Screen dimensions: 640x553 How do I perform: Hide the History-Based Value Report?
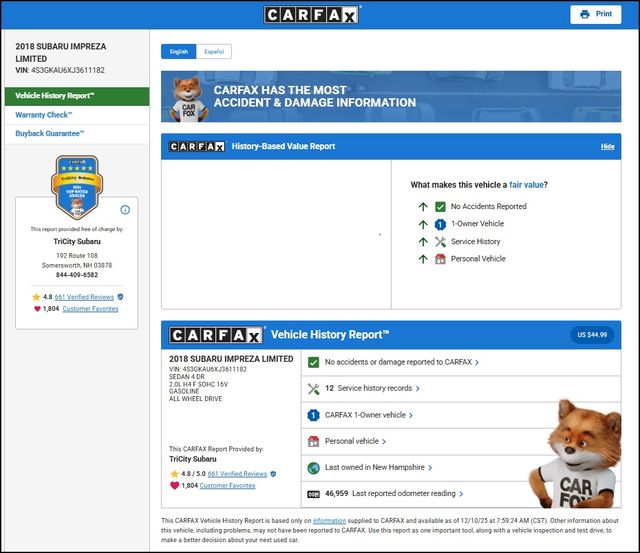(x=607, y=147)
